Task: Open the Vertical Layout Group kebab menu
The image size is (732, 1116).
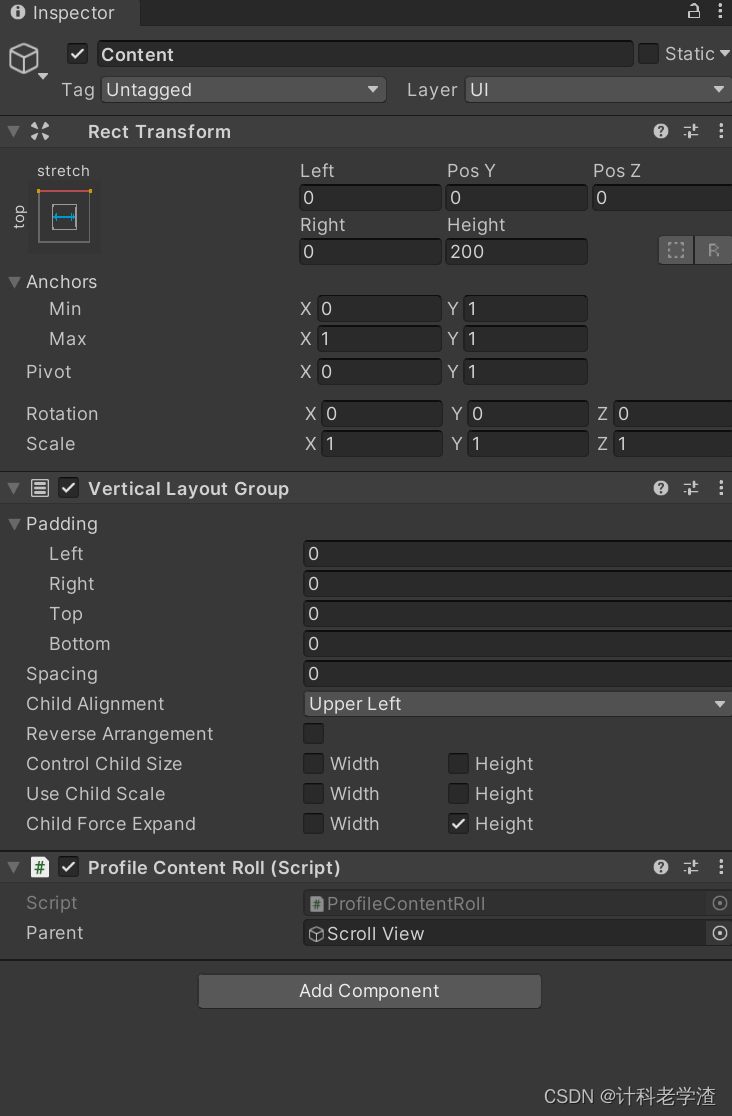Action: (x=722, y=488)
